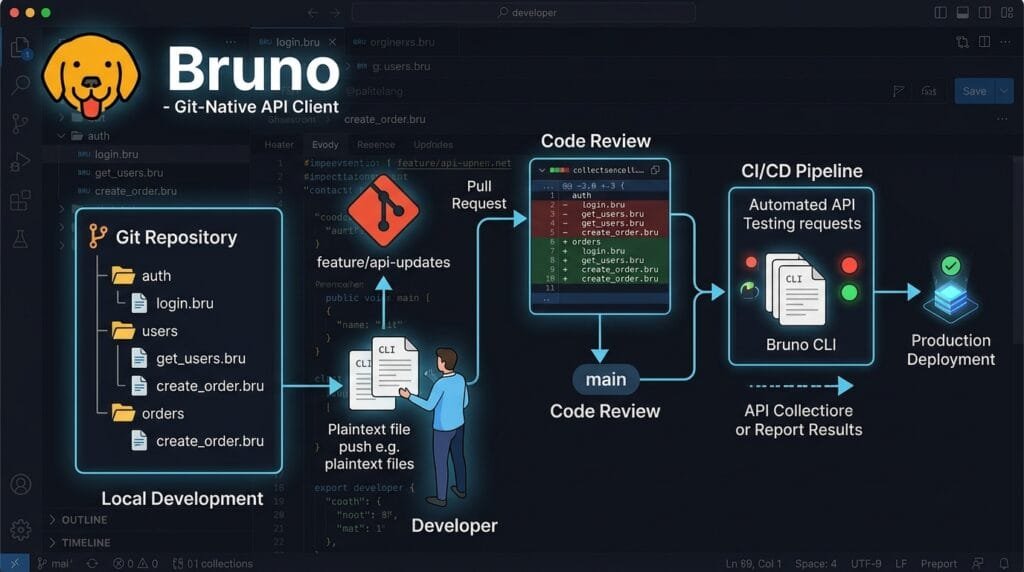Click the Space: 4 indentation item
1024x572 pixels.
[815, 563]
